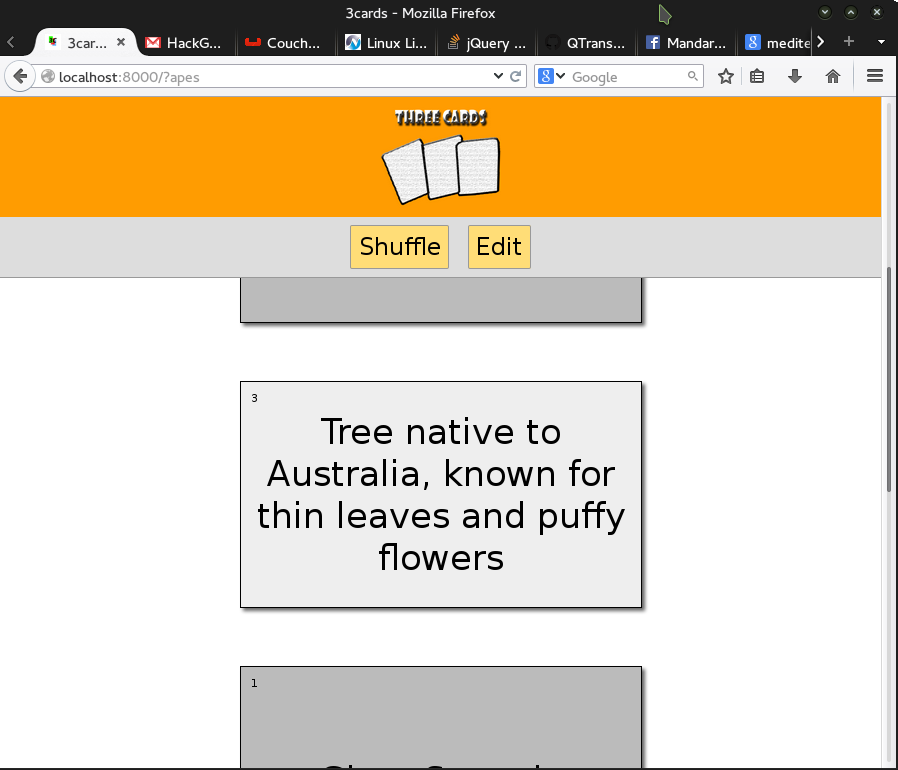Go to the Firefox home page icon
This screenshot has height=770, width=898.
tap(833, 76)
